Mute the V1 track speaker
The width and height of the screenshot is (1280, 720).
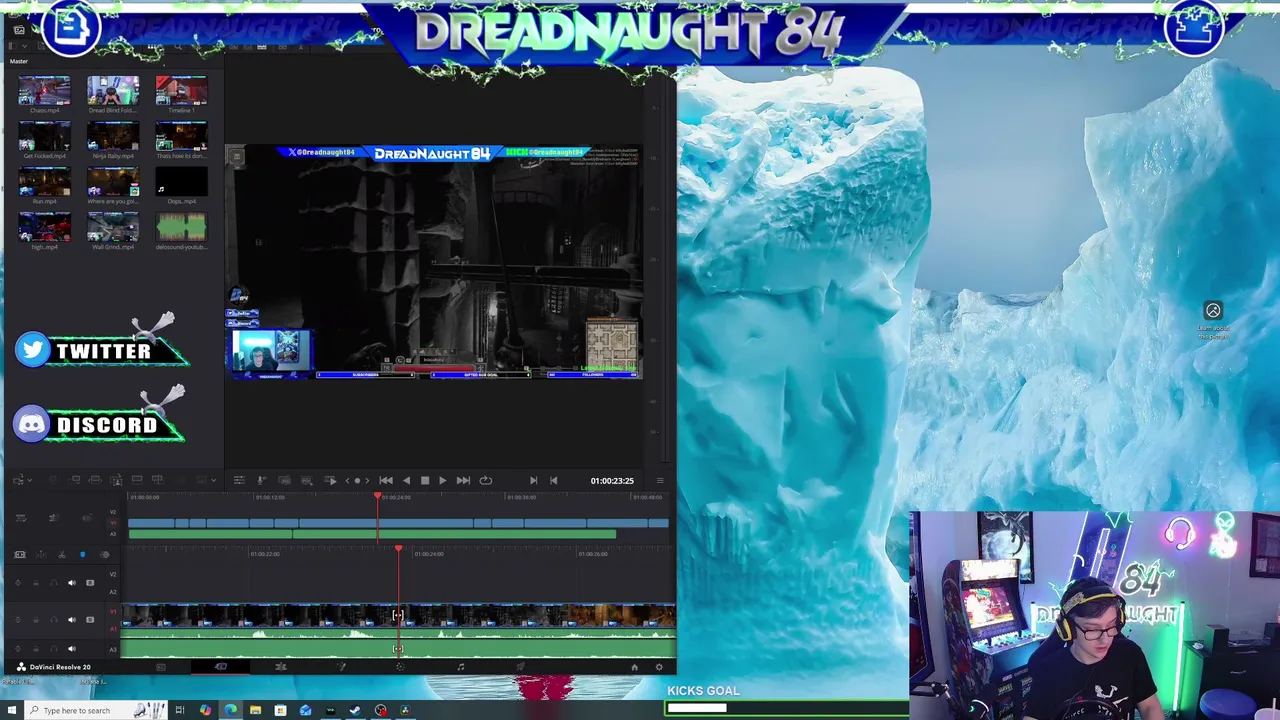click(x=72, y=620)
